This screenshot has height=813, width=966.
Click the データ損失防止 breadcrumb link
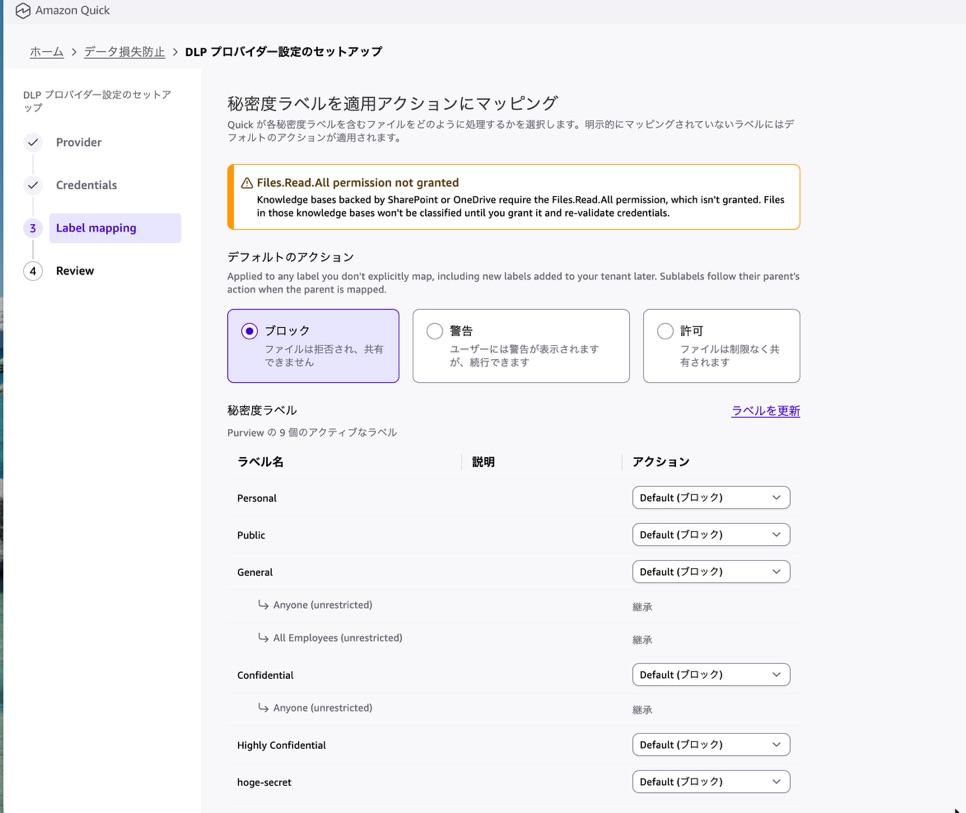(124, 52)
